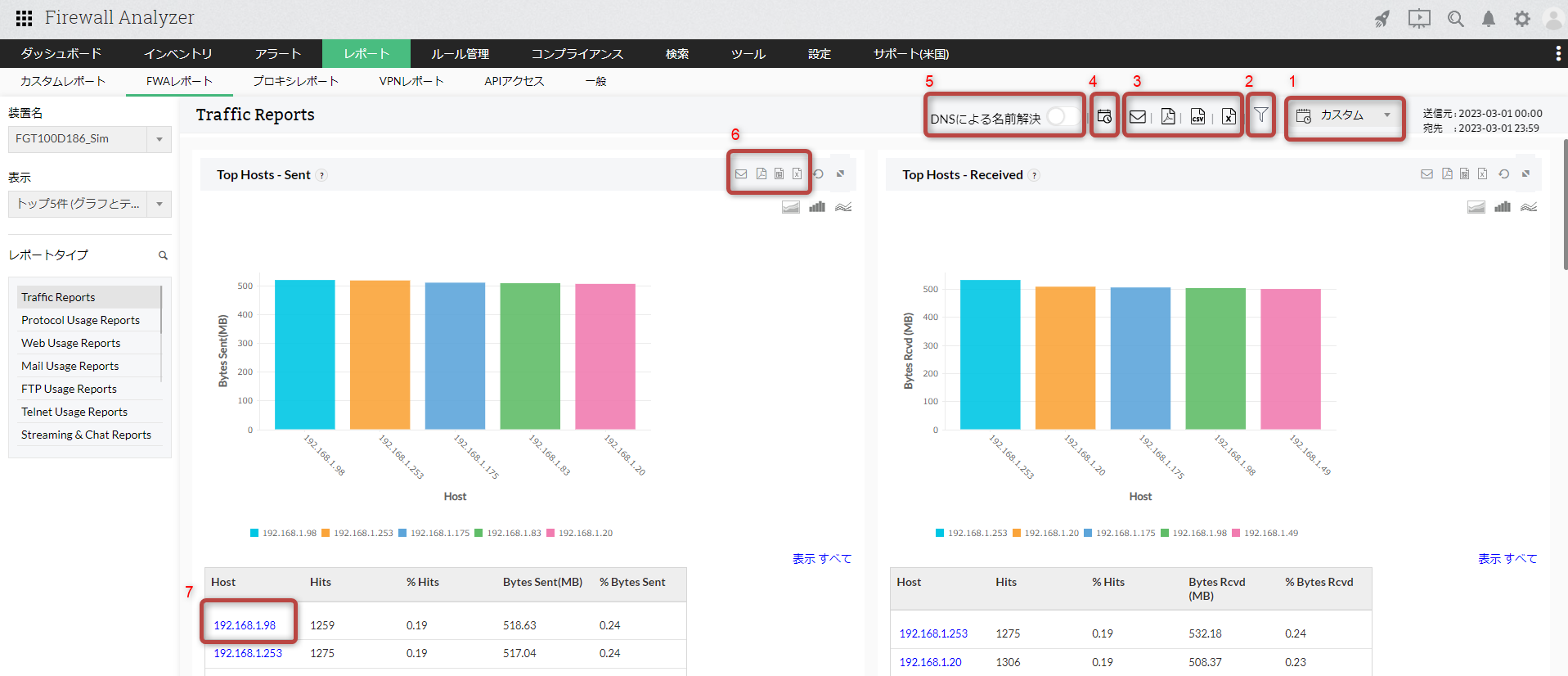Select the VPNレポート sub-tab
Image resolution: width=1568 pixels, height=676 pixels.
[411, 81]
